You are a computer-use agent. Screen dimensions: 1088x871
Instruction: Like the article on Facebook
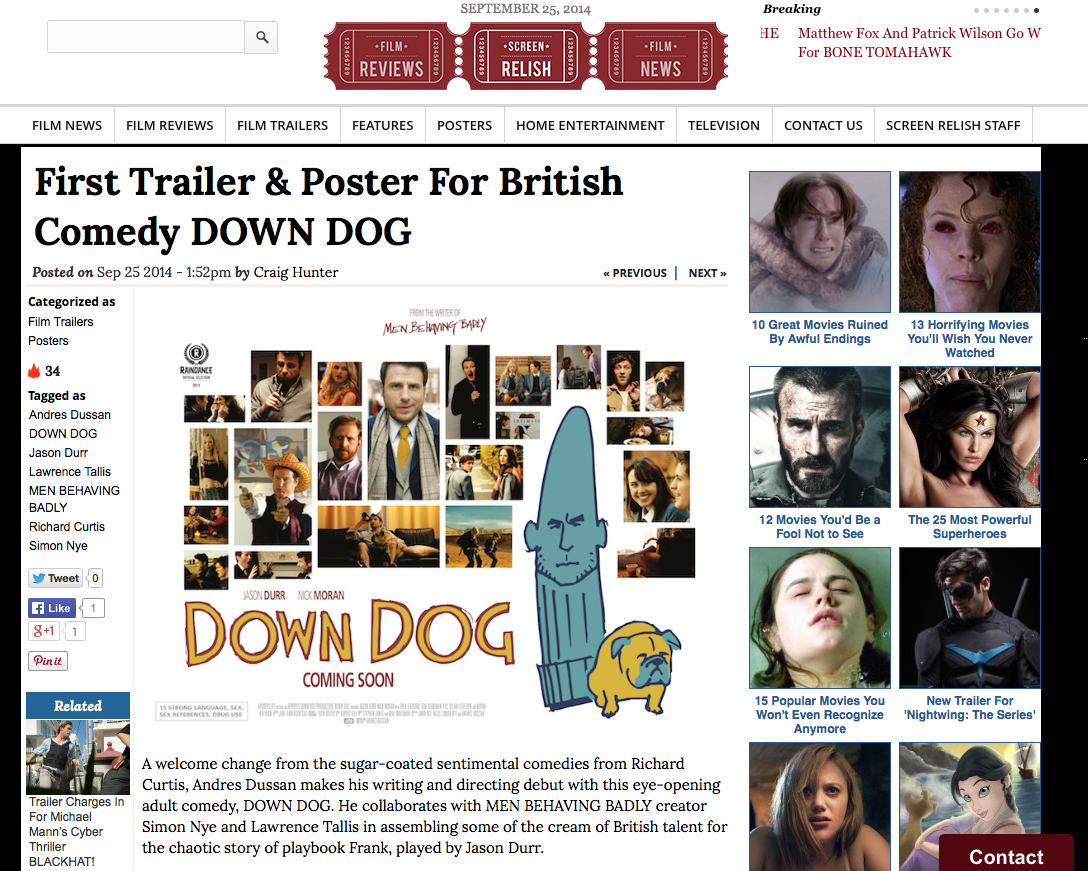point(51,608)
